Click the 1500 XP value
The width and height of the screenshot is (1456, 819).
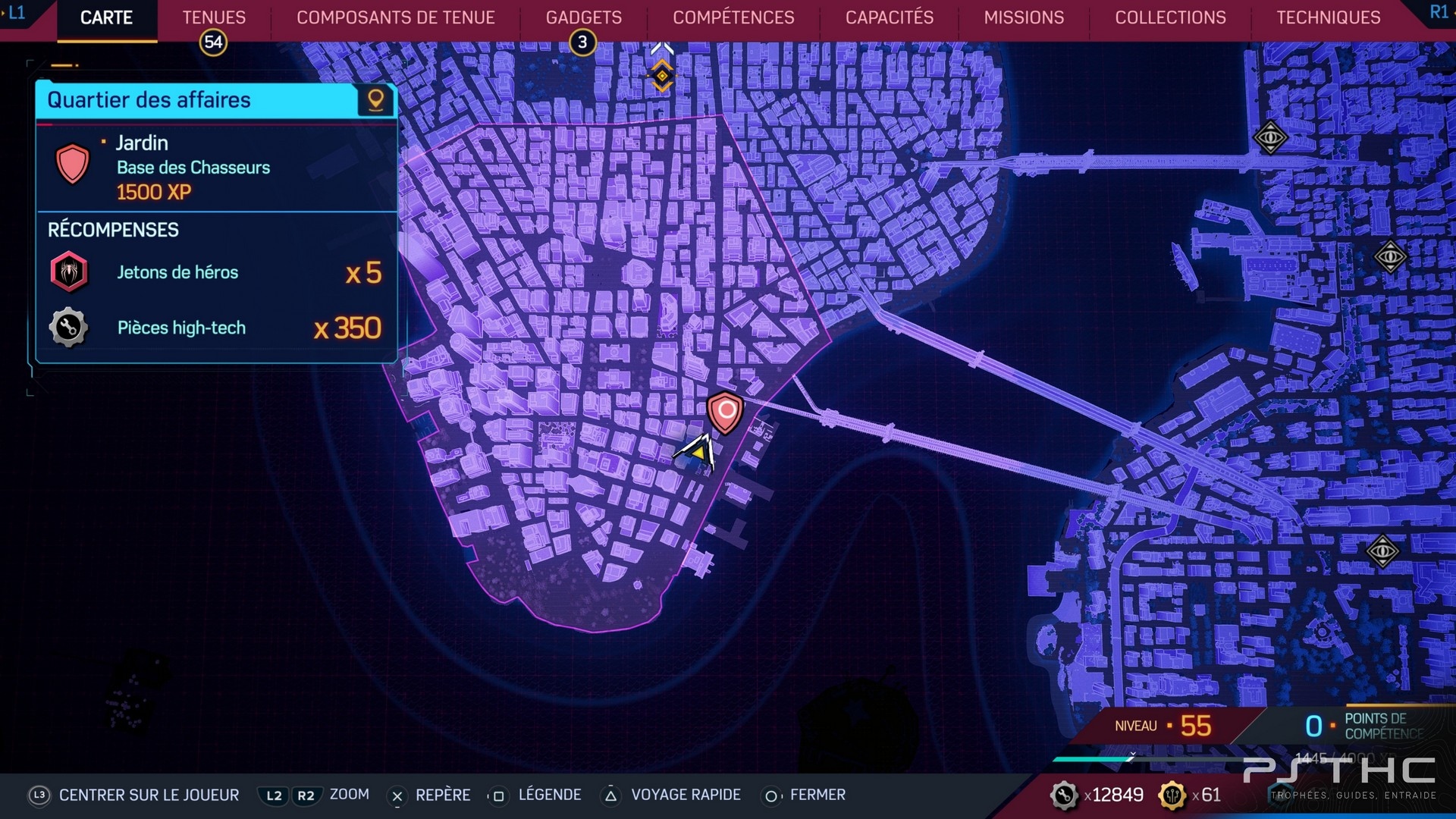tap(154, 192)
